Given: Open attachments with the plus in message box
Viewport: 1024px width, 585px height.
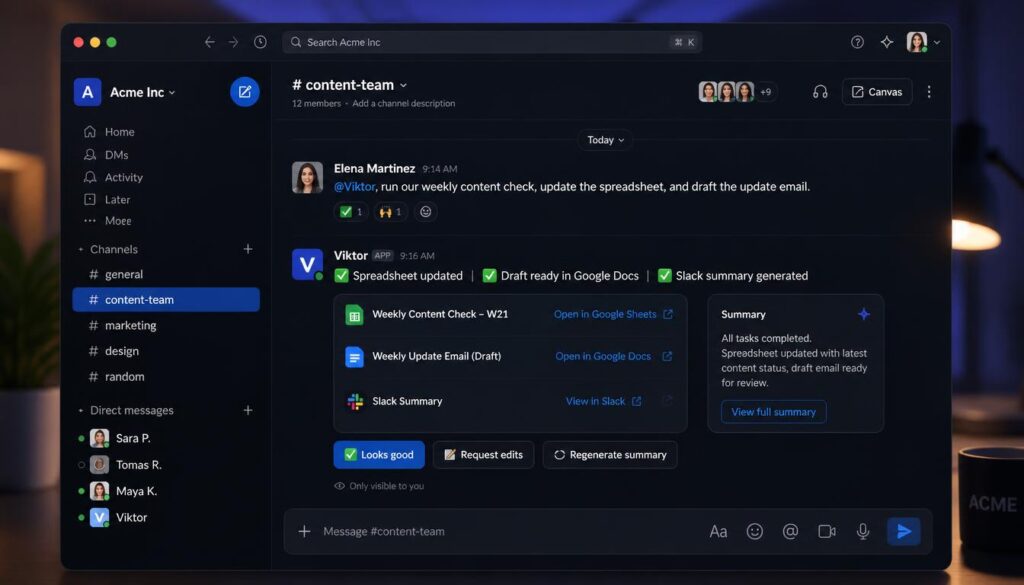Looking at the screenshot, I should [304, 531].
